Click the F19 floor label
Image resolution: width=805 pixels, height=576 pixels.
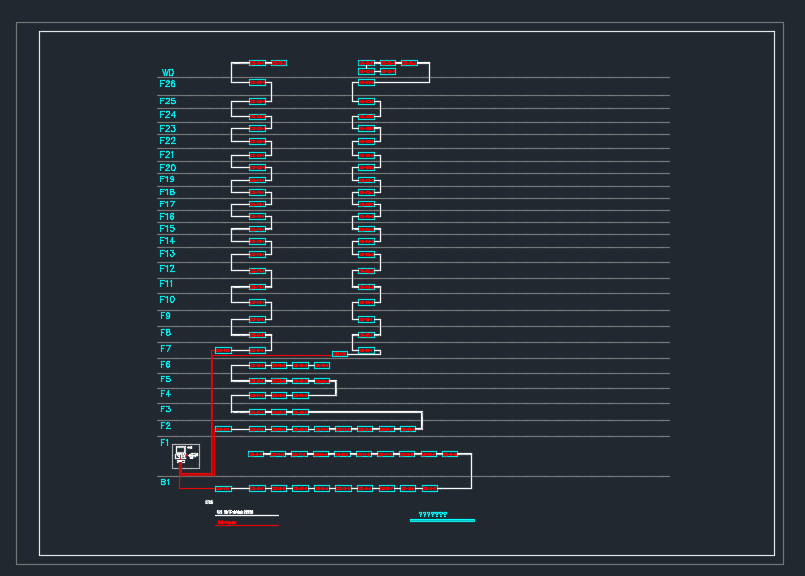[x=167, y=179]
